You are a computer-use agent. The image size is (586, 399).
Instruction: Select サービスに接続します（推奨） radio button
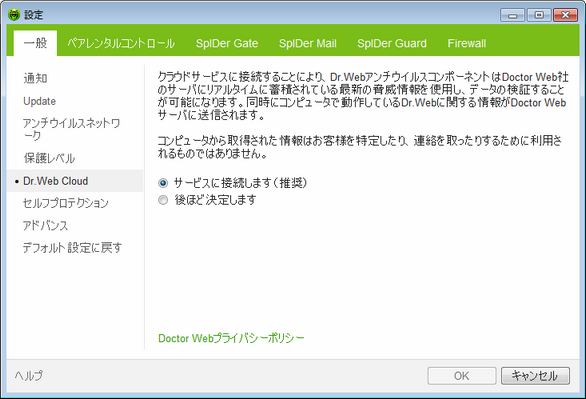tap(163, 183)
